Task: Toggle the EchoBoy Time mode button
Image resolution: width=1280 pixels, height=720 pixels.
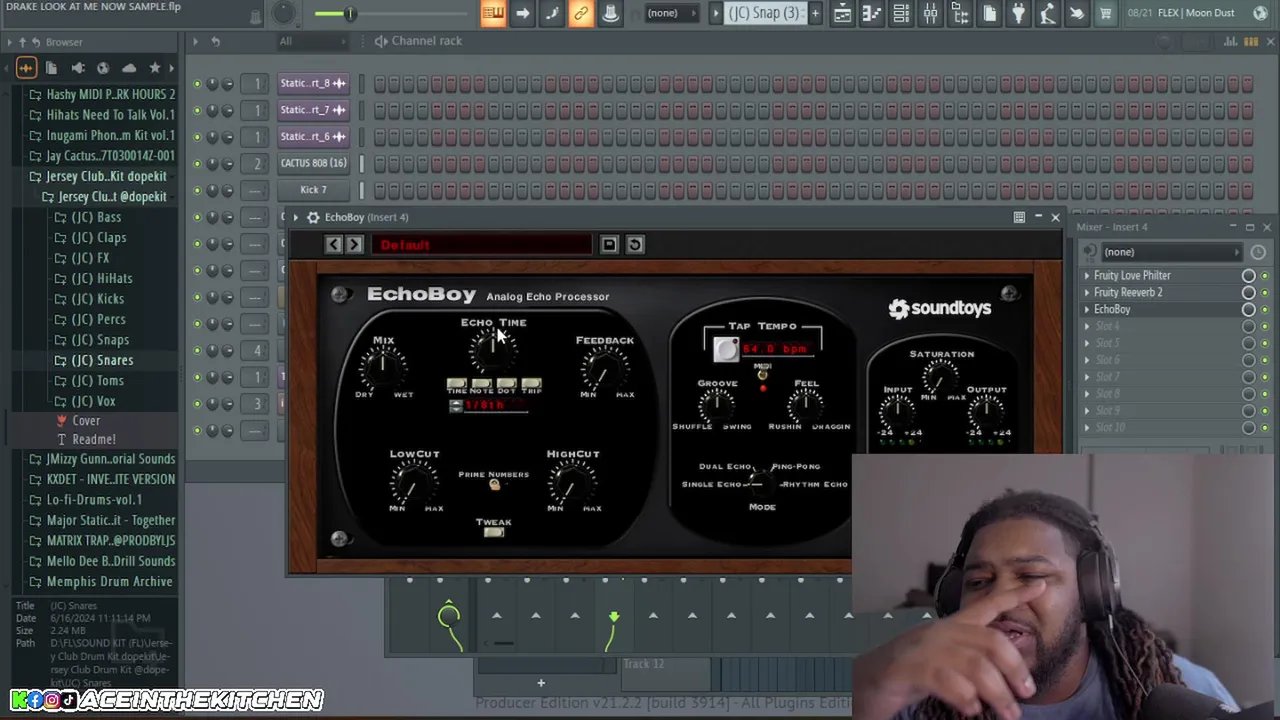Action: [456, 384]
